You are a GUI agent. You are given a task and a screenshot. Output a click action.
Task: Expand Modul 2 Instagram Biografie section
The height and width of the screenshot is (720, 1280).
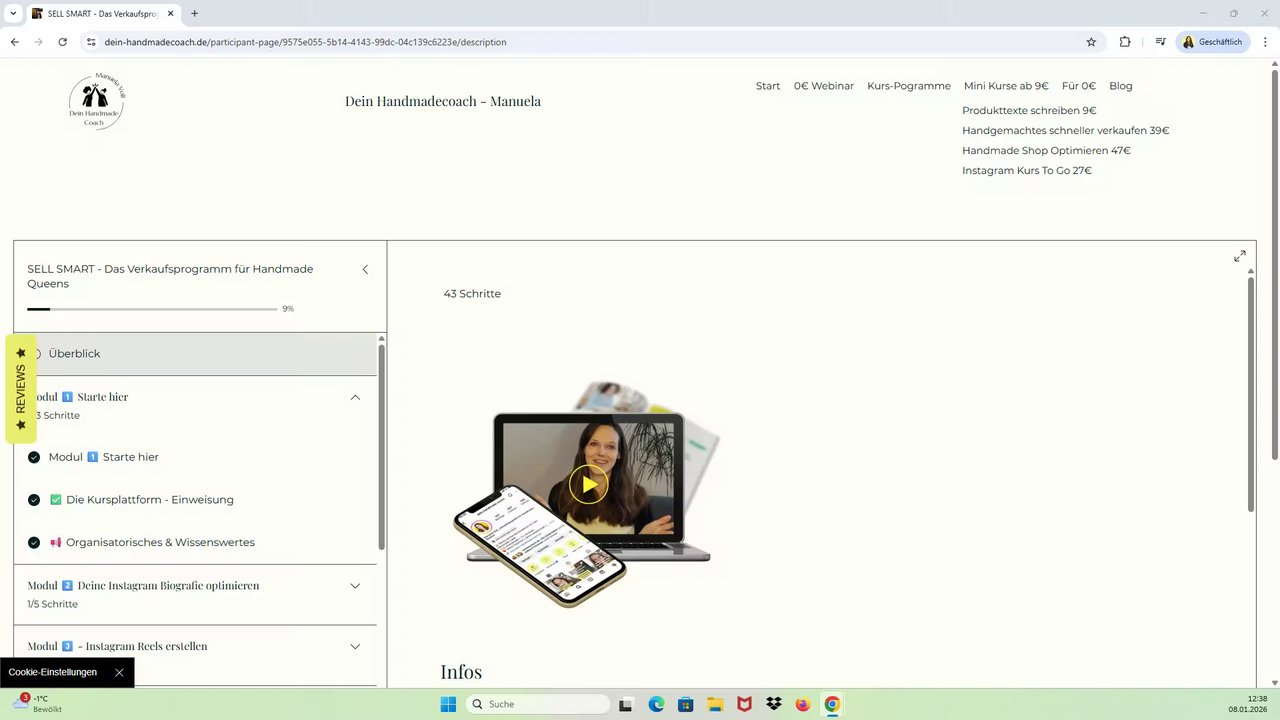tap(355, 586)
